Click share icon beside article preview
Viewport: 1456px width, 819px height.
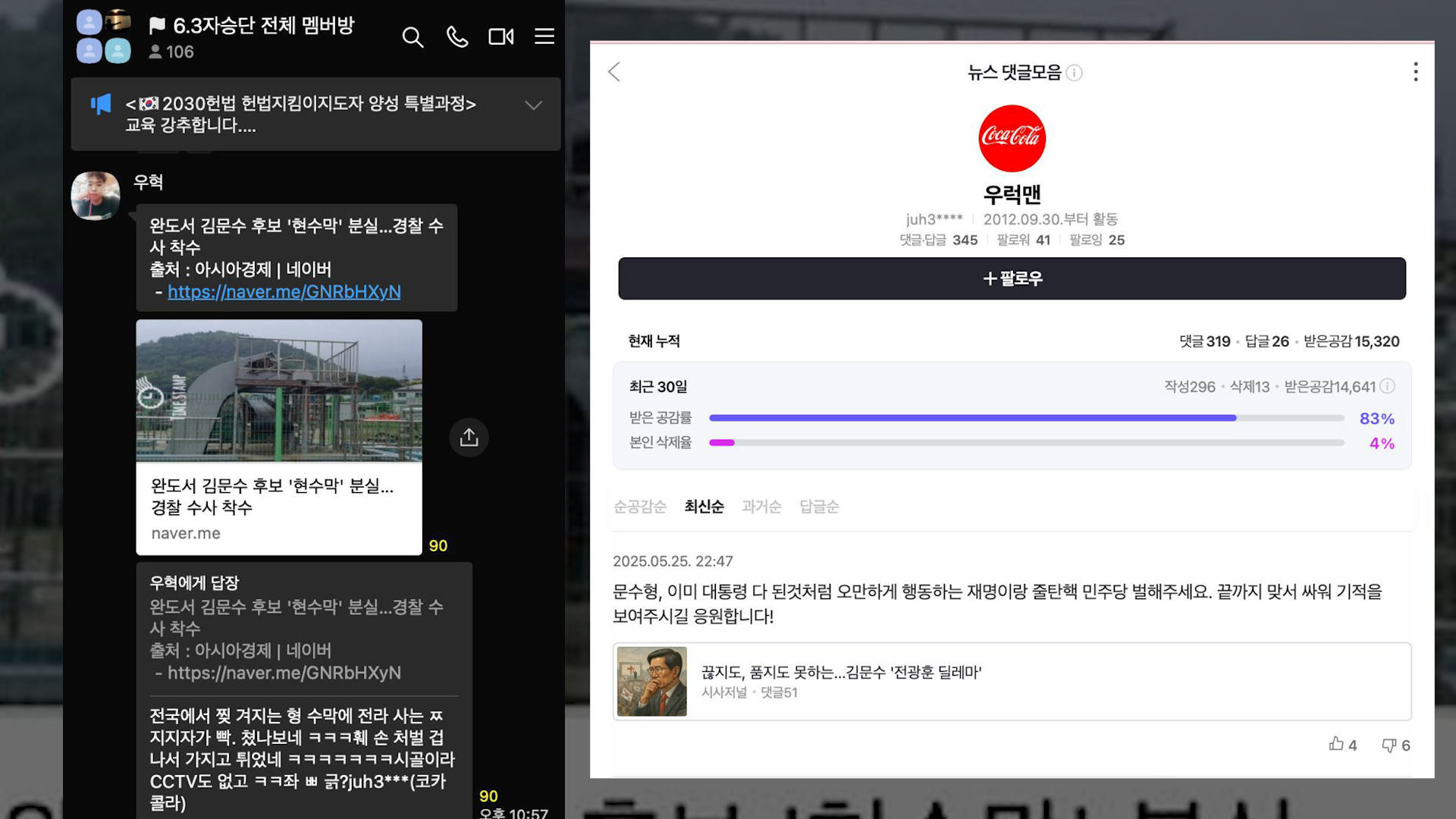click(x=469, y=438)
